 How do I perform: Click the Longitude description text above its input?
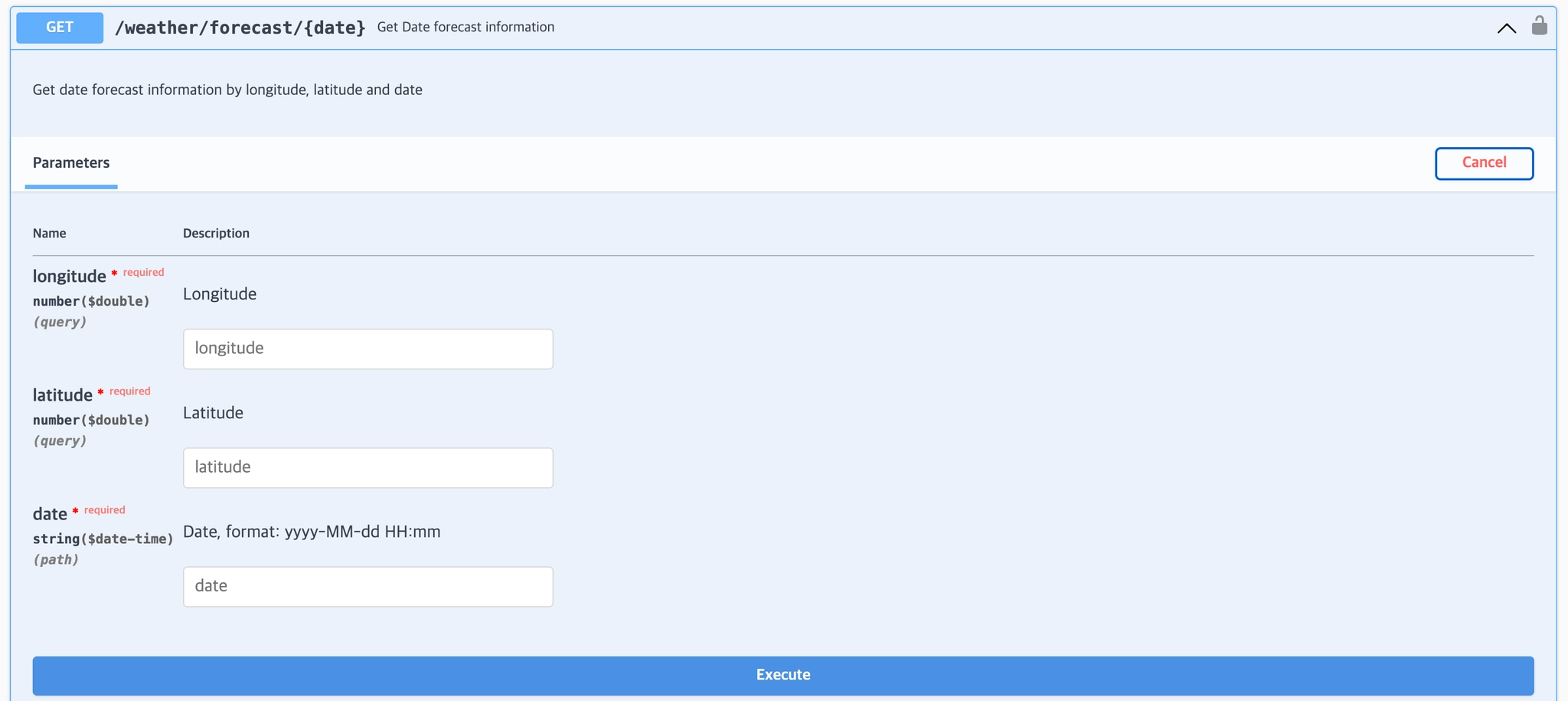pos(220,294)
